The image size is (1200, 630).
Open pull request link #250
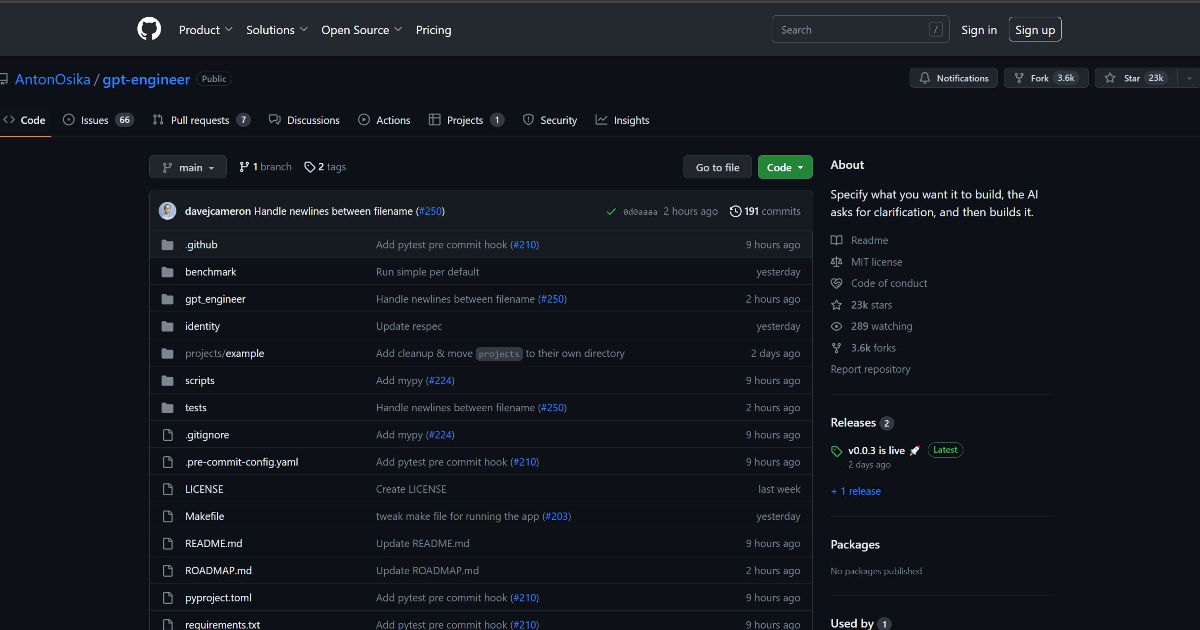pyautogui.click(x=430, y=211)
